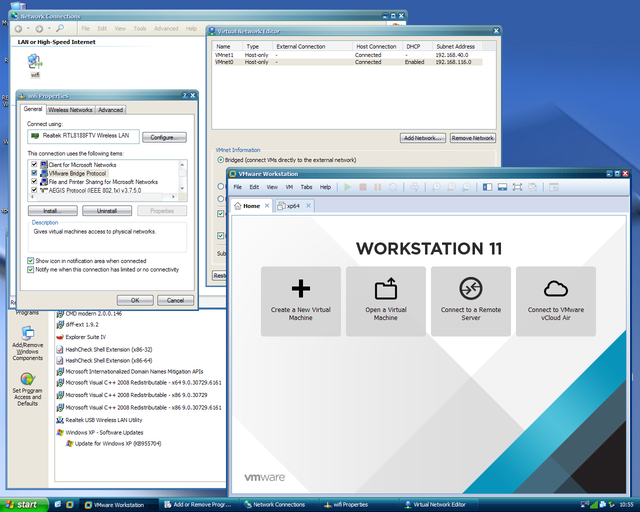The width and height of the screenshot is (640, 512).
Task: Click the Search icon in Network Connections toolbar
Action: pyautogui.click(x=60, y=28)
